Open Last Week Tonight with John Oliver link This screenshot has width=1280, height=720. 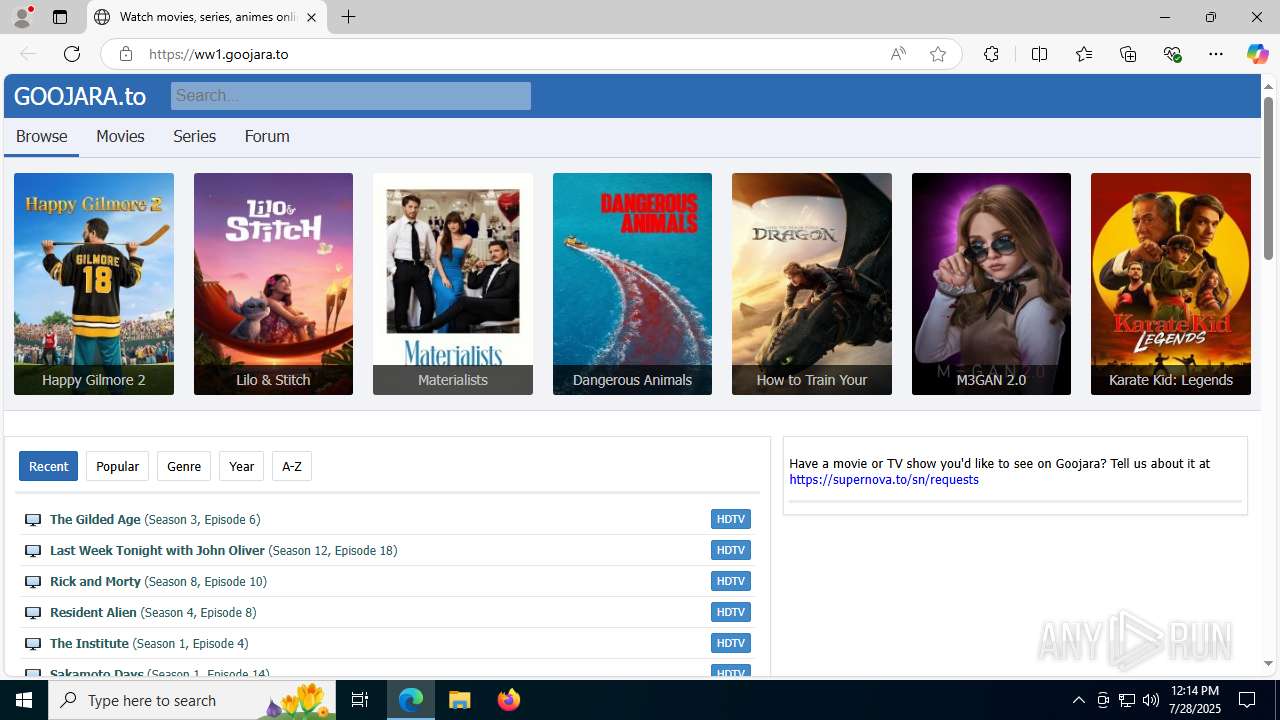tap(223, 550)
